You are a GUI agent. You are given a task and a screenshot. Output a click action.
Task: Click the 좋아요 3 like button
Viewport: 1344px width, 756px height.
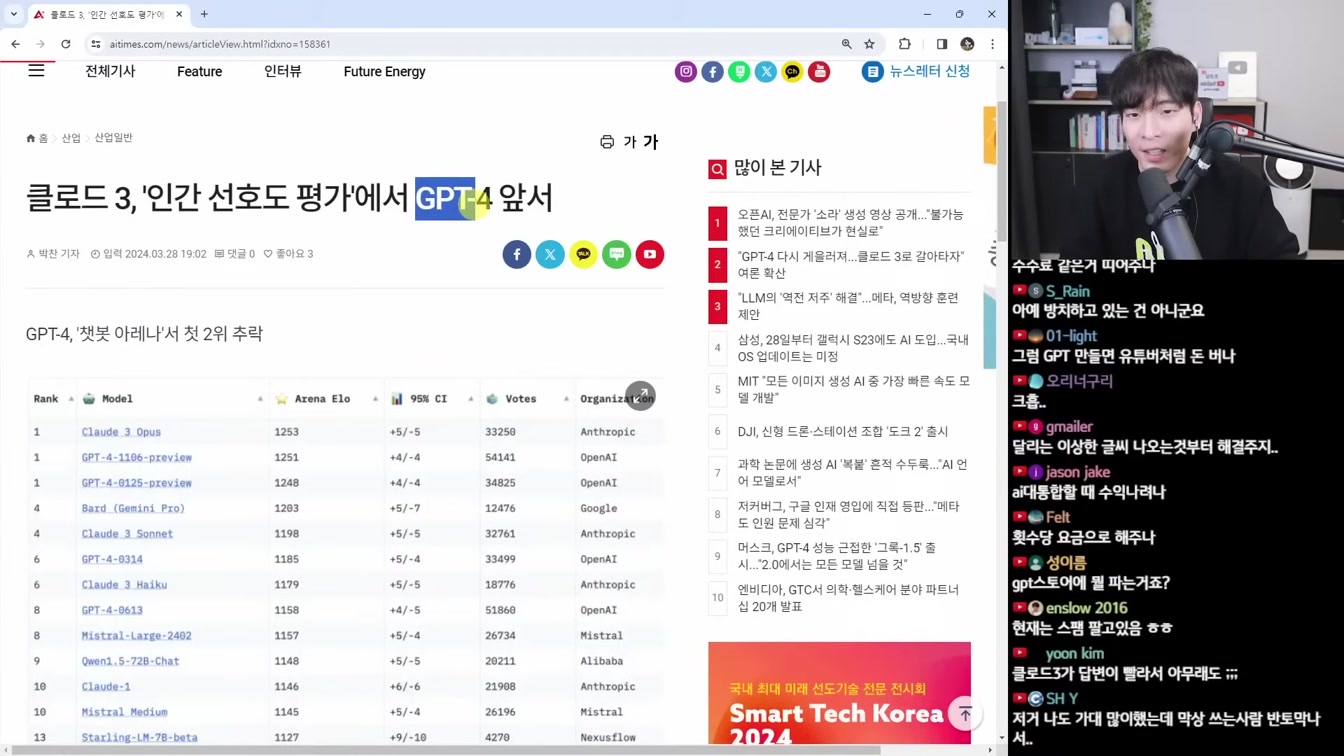click(288, 254)
